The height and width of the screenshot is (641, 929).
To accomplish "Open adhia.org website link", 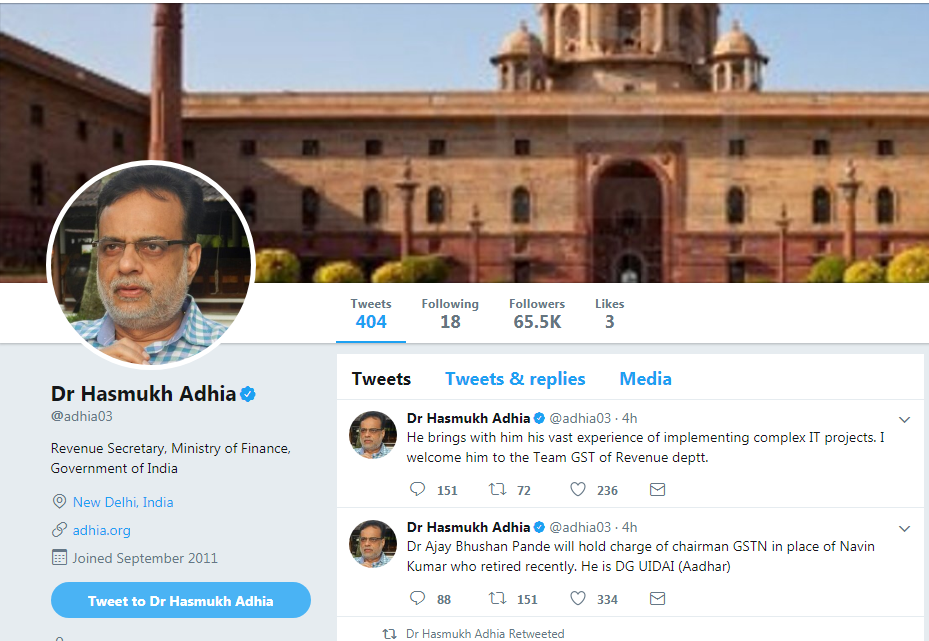I will tap(101, 530).
